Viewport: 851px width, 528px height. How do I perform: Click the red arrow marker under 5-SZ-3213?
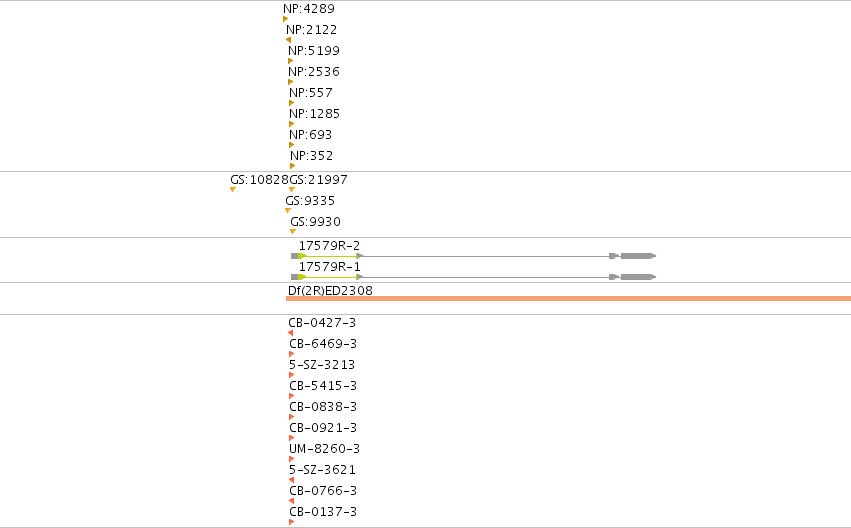coord(291,375)
